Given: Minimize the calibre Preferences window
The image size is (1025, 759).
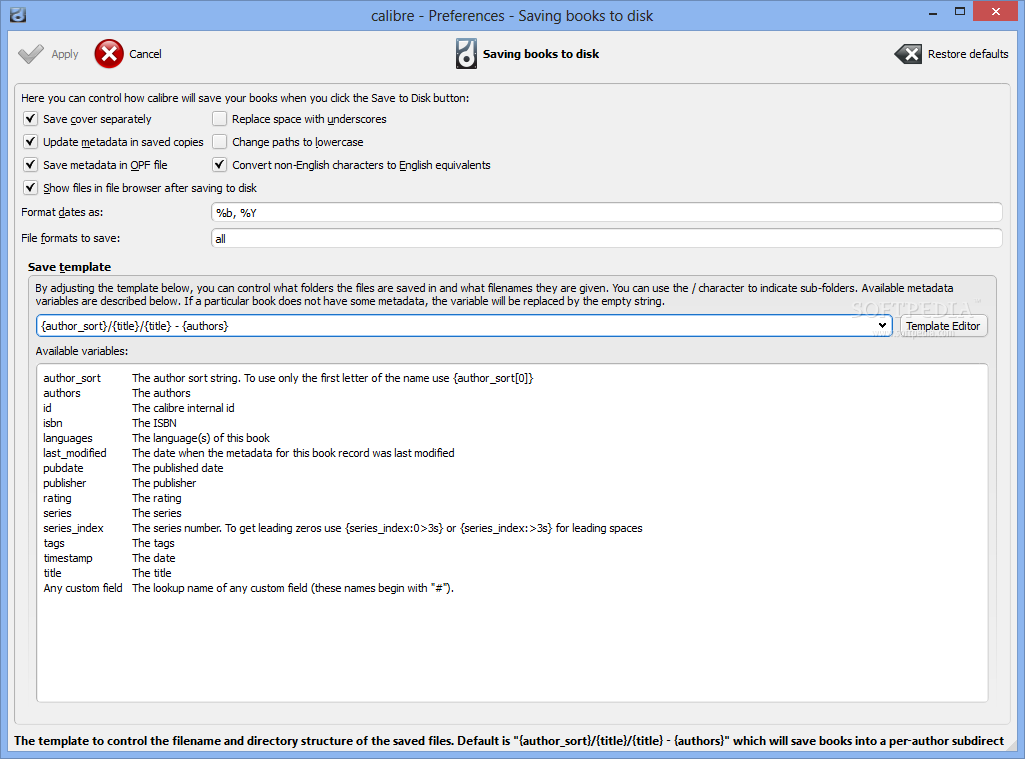Looking at the screenshot, I should pyautogui.click(x=933, y=13).
